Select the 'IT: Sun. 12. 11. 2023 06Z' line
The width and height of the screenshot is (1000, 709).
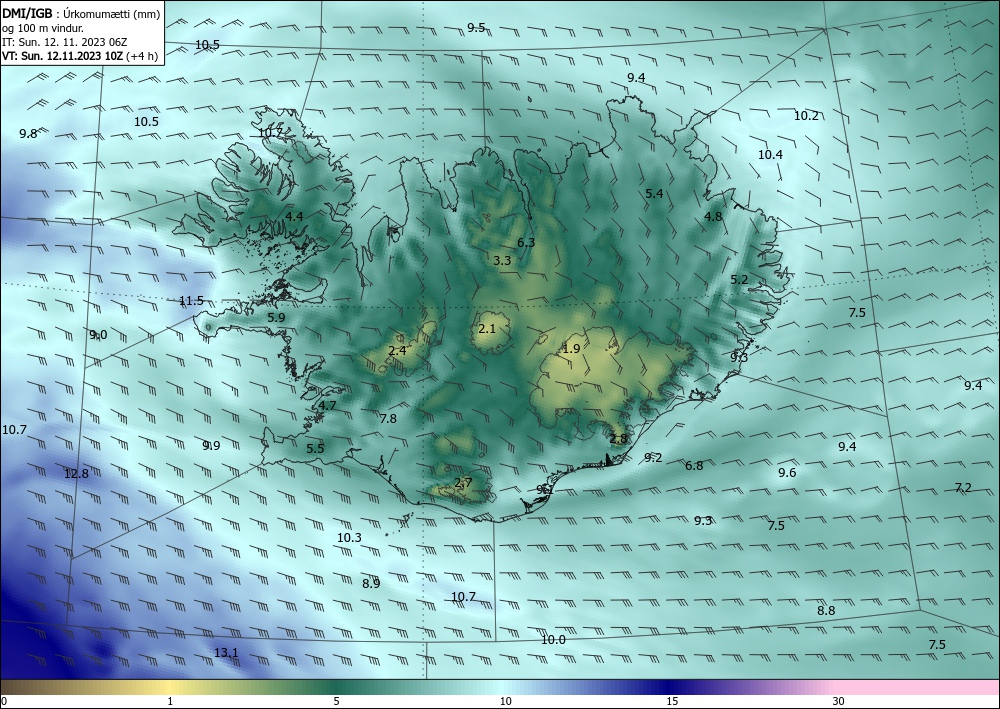64,42
